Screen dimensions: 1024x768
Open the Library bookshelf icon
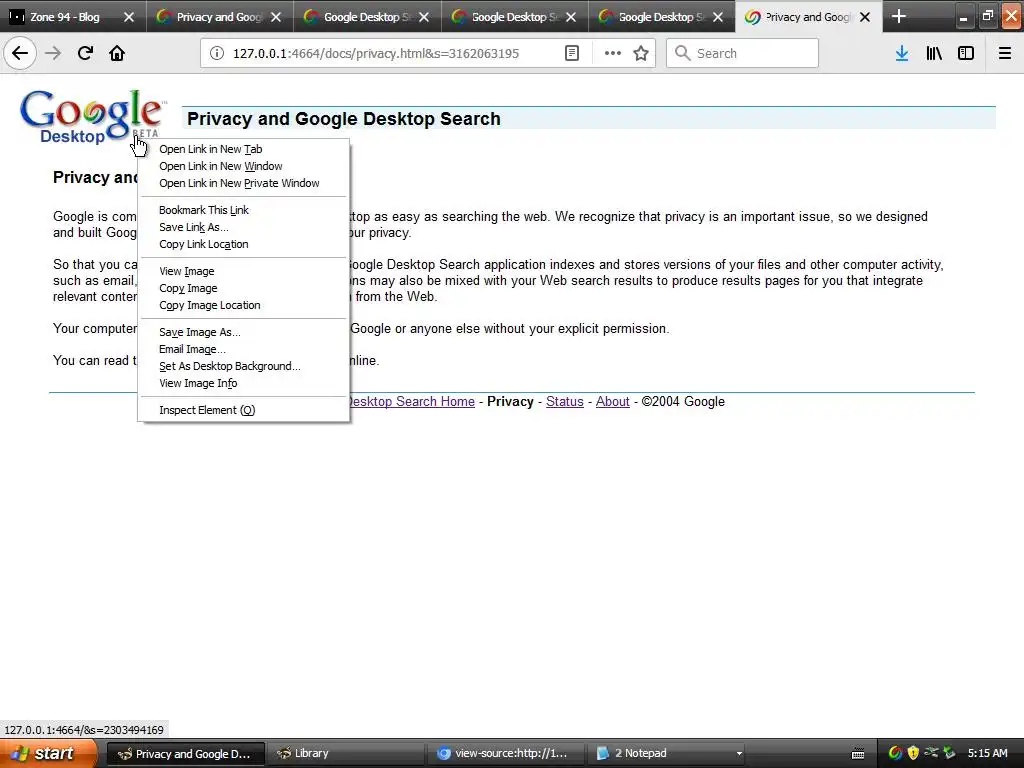pyautogui.click(x=934, y=53)
